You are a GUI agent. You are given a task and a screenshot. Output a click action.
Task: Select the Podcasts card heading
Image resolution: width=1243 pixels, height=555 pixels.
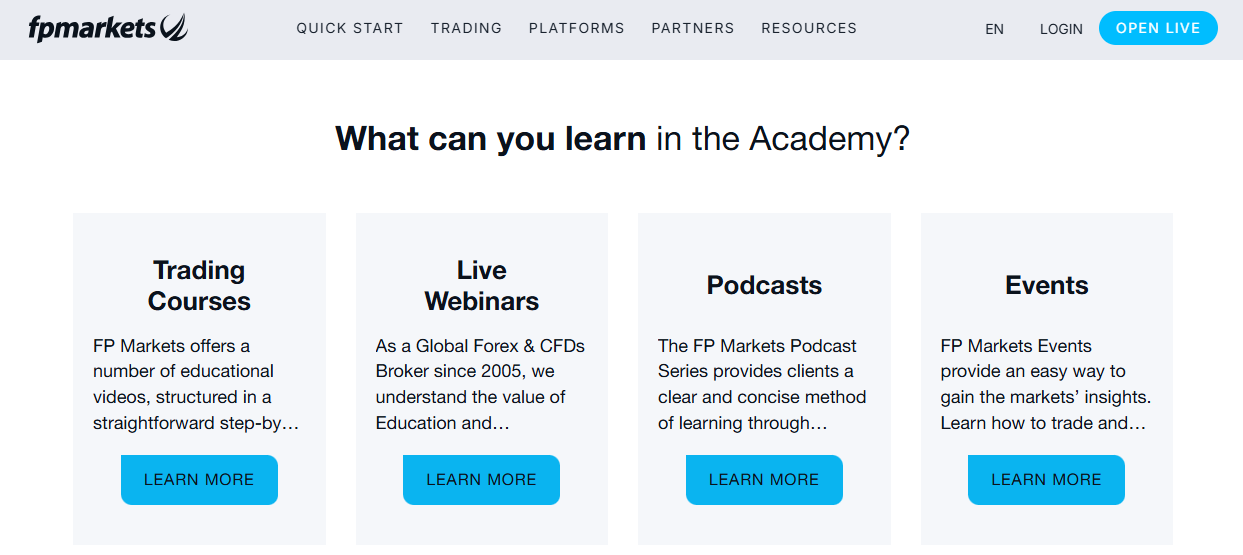pyautogui.click(x=764, y=285)
